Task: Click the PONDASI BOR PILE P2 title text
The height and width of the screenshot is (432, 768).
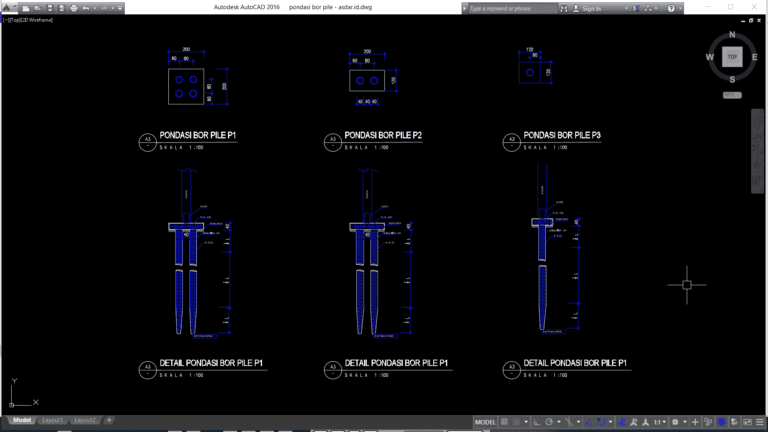Action: [383, 135]
